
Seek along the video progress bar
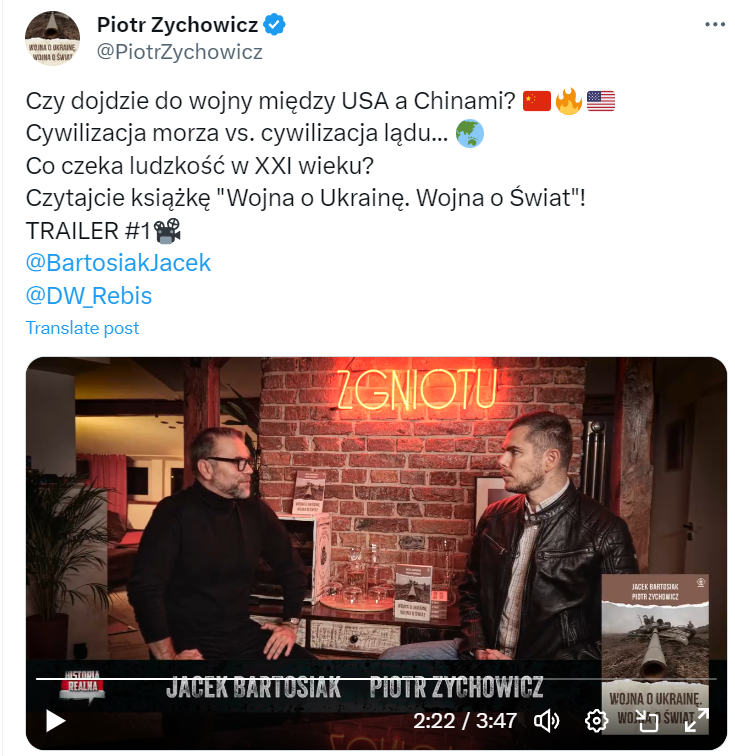(x=376, y=679)
